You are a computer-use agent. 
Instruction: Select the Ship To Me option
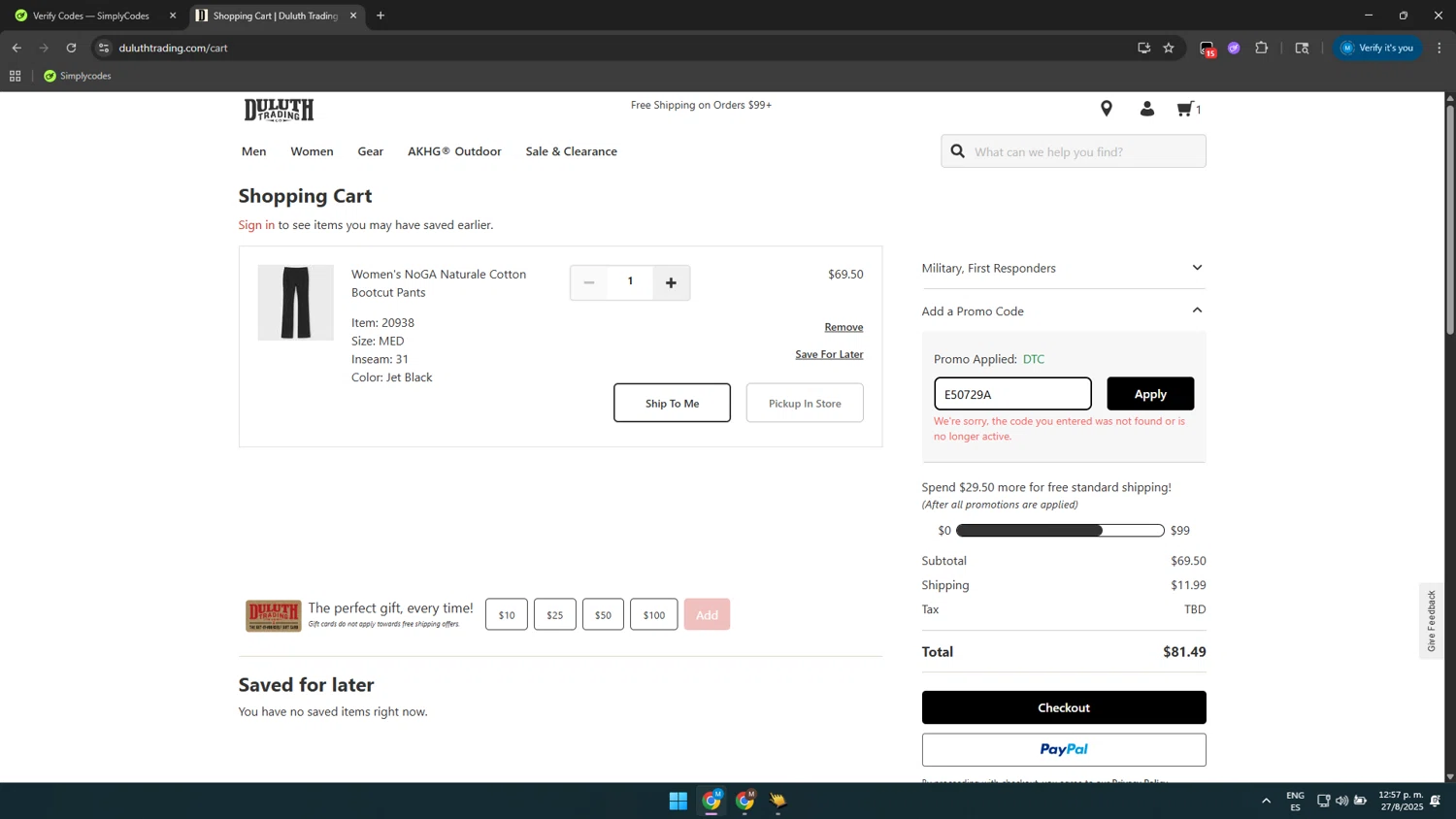pyautogui.click(x=672, y=403)
